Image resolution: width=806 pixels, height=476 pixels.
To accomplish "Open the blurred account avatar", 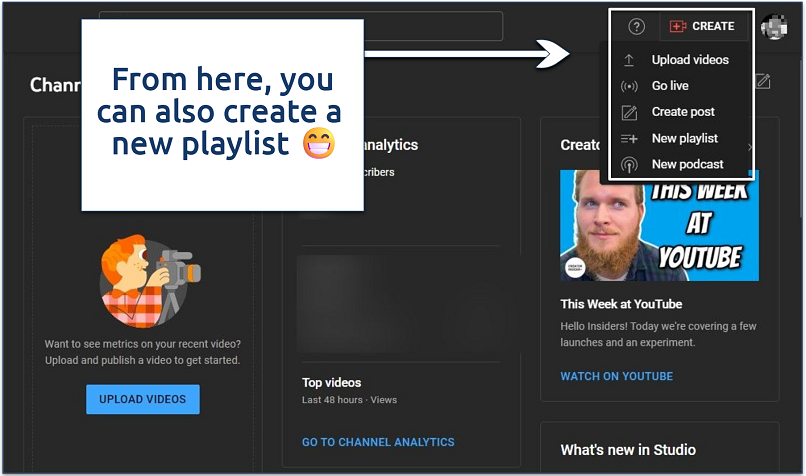I will 774,27.
